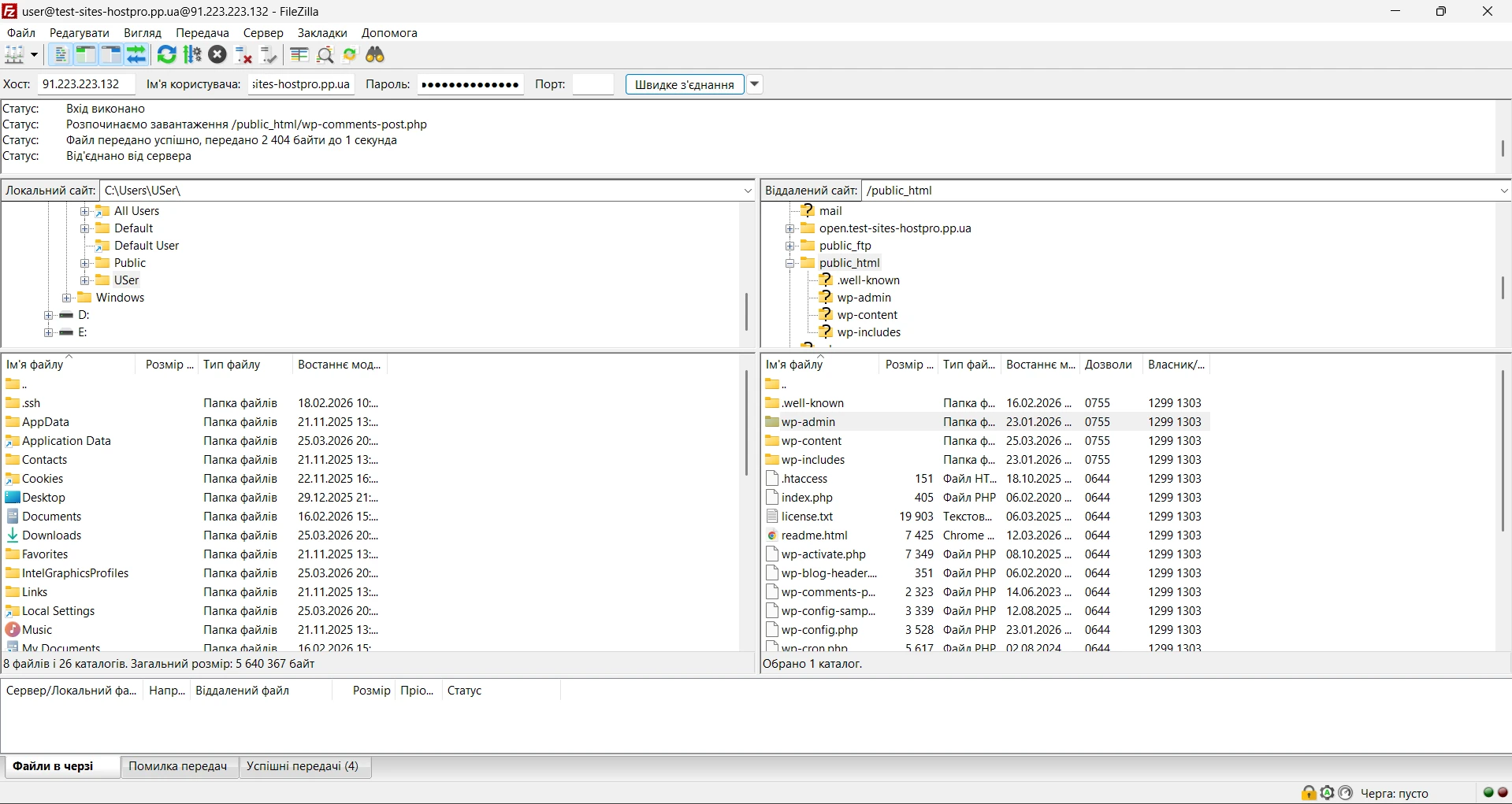Select .htaccess file icon in remote list
Image resolution: width=1512 pixels, height=804 pixels.
click(772, 479)
